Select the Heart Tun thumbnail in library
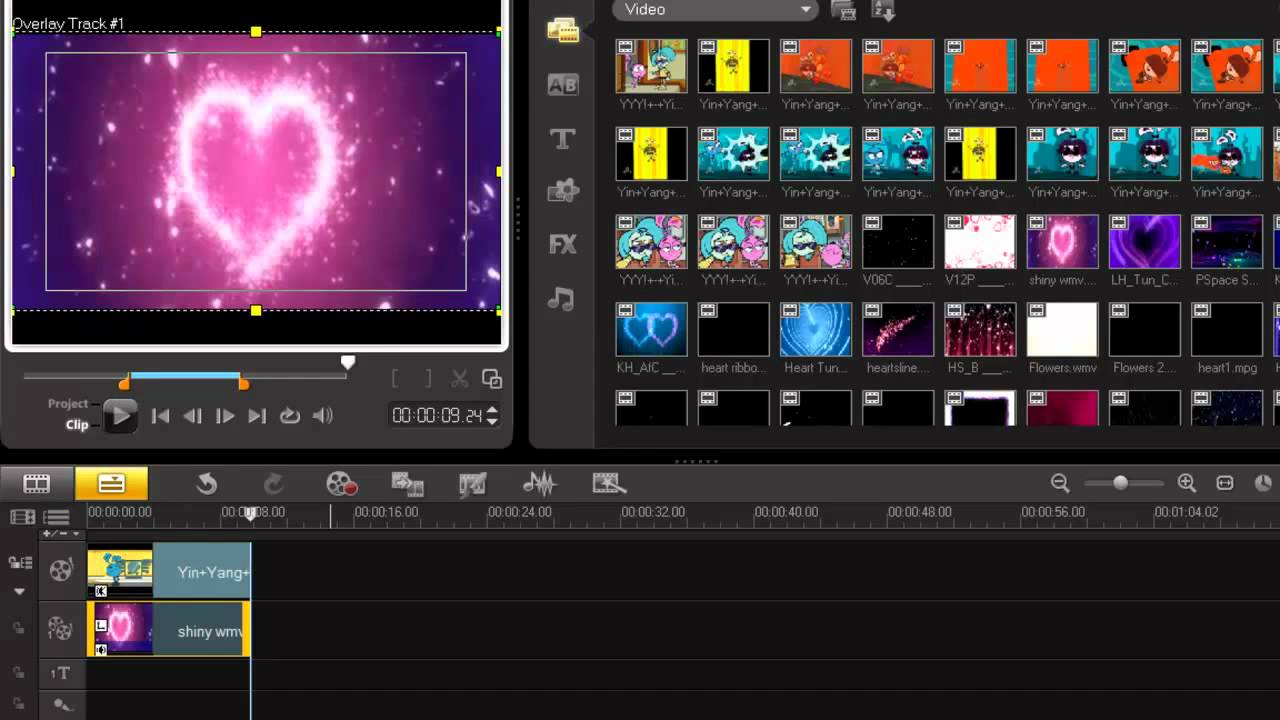The height and width of the screenshot is (720, 1280). click(816, 330)
